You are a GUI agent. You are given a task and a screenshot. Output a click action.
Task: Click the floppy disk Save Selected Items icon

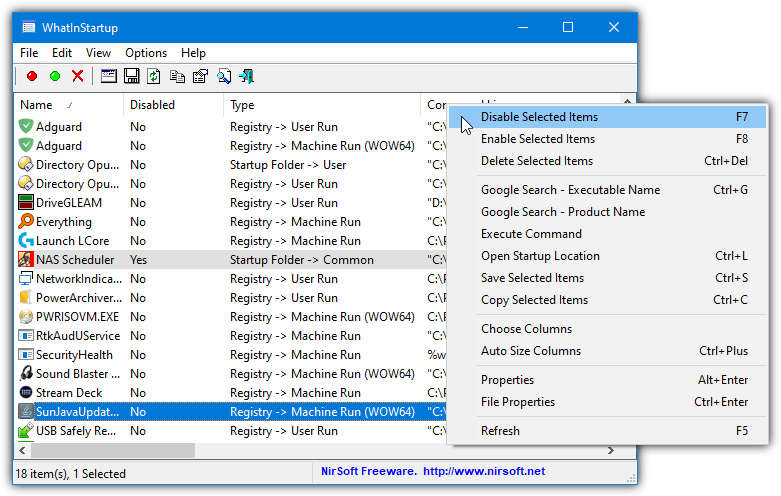coord(131,76)
